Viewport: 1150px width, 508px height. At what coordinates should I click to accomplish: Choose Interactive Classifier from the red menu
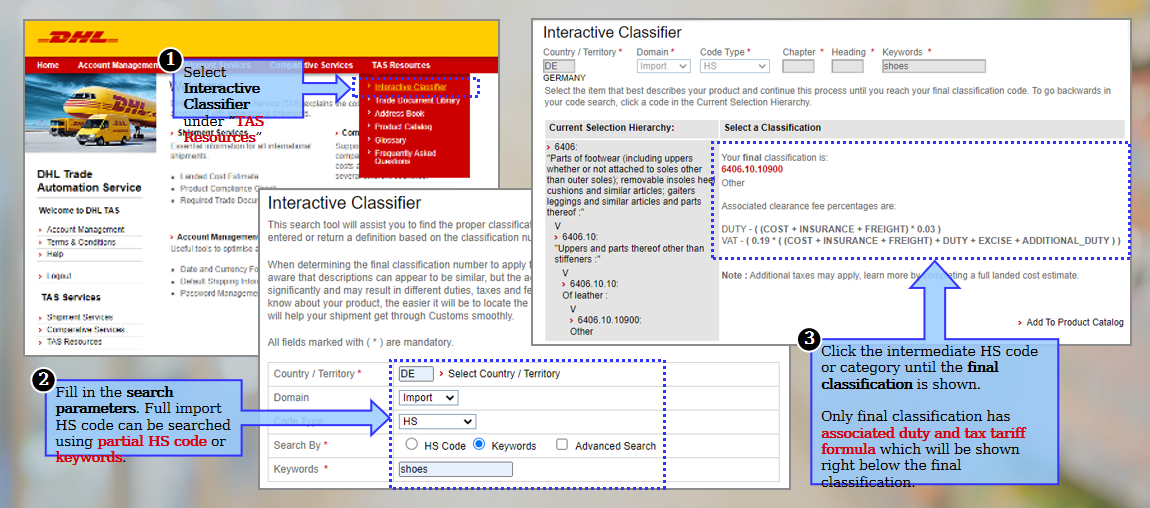pyautogui.click(x=410, y=87)
